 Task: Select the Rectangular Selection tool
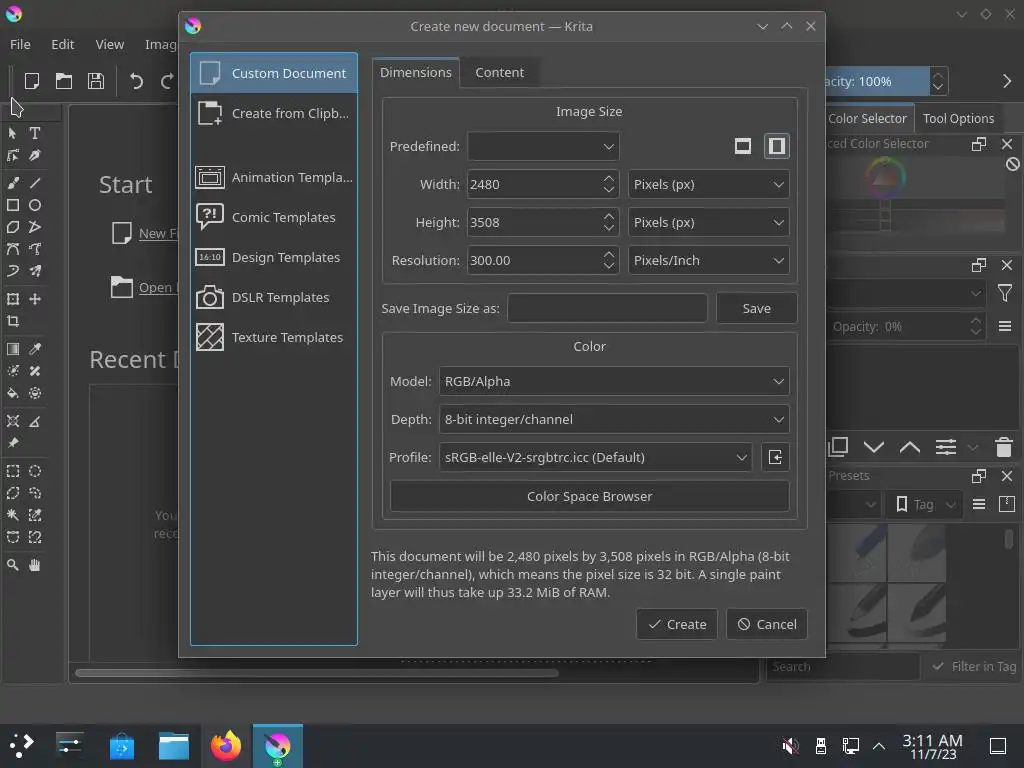pyautogui.click(x=12, y=471)
